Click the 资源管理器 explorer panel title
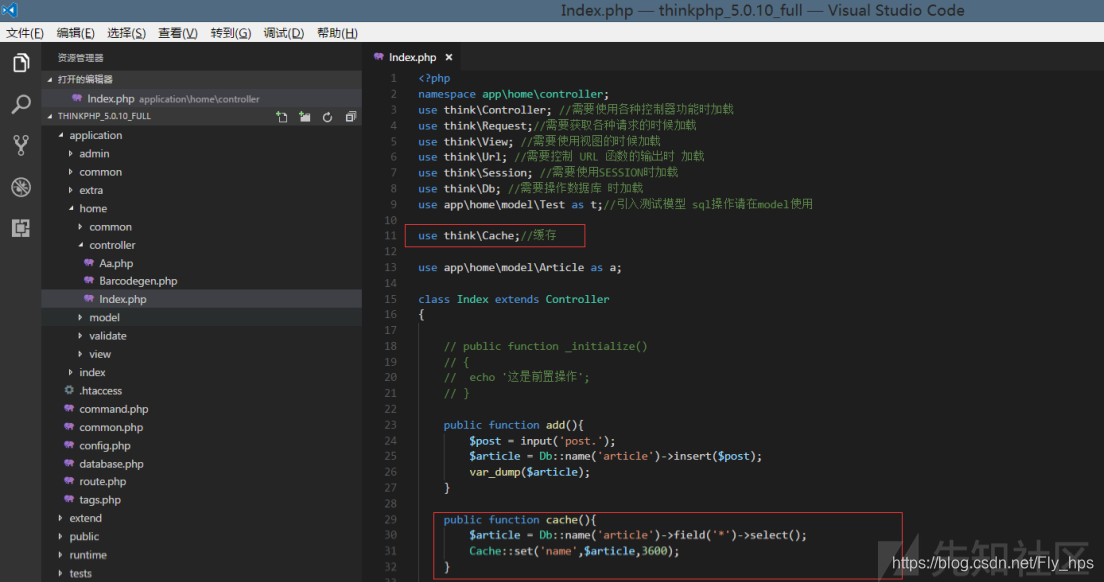Viewport: 1104px width, 582px height. point(80,58)
